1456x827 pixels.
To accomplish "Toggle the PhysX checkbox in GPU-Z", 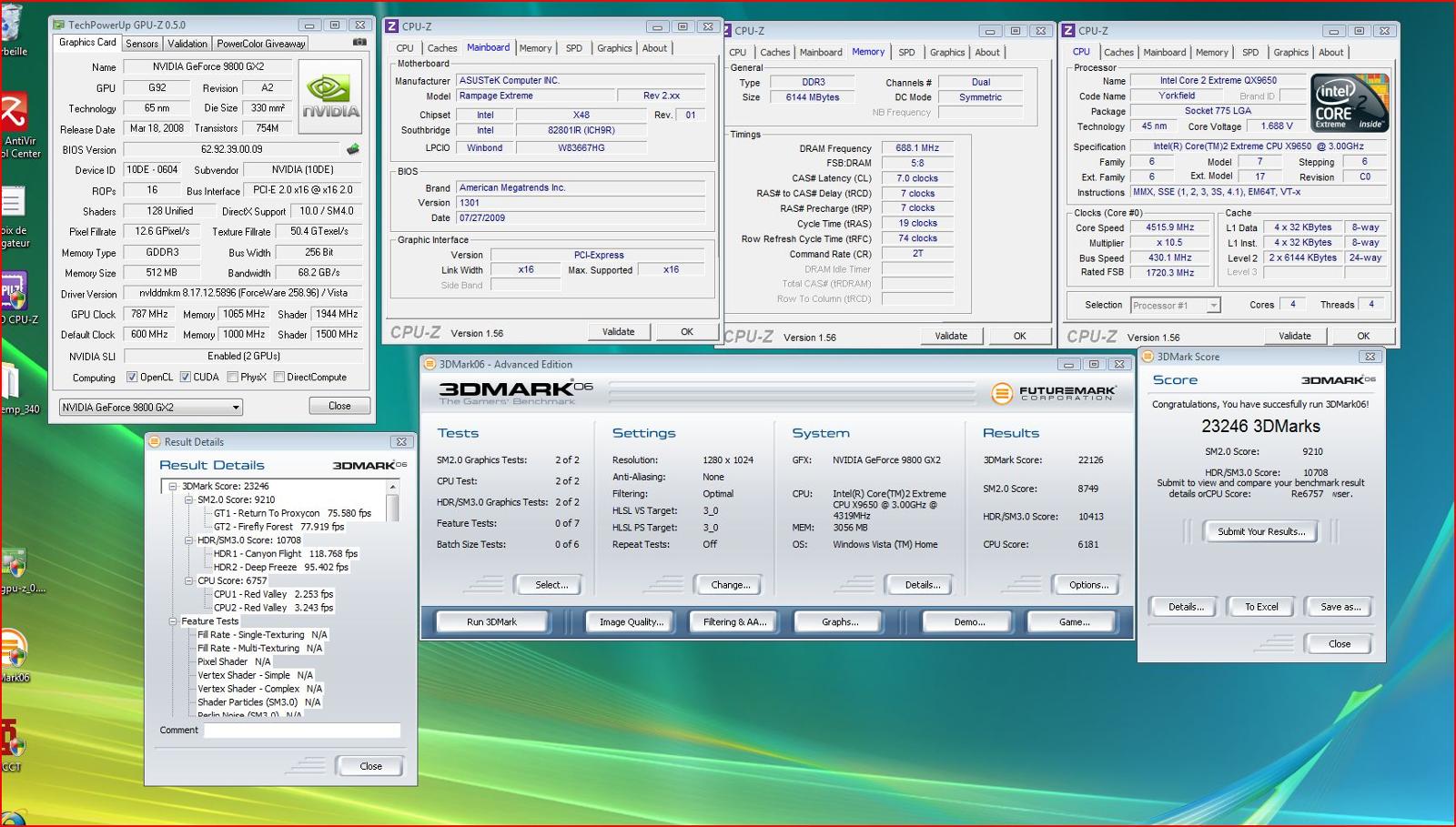I will tap(233, 377).
